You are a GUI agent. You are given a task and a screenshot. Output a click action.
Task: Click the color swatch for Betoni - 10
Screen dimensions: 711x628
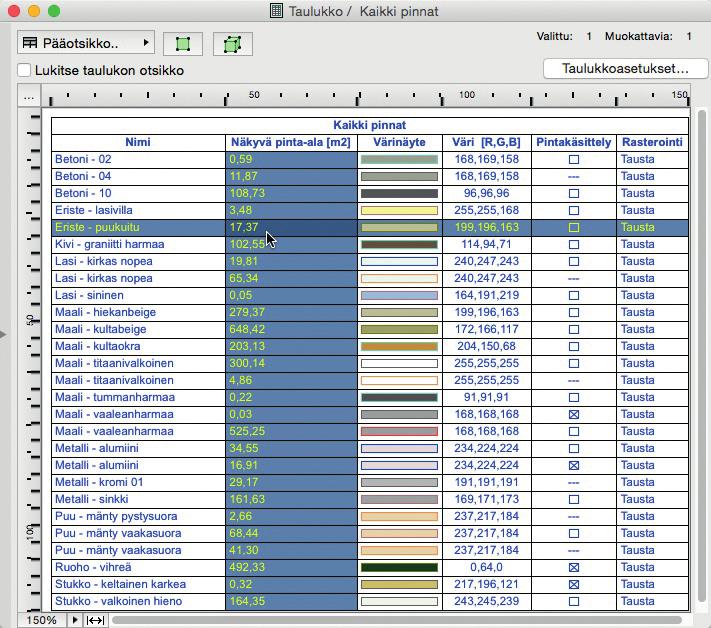(399, 194)
